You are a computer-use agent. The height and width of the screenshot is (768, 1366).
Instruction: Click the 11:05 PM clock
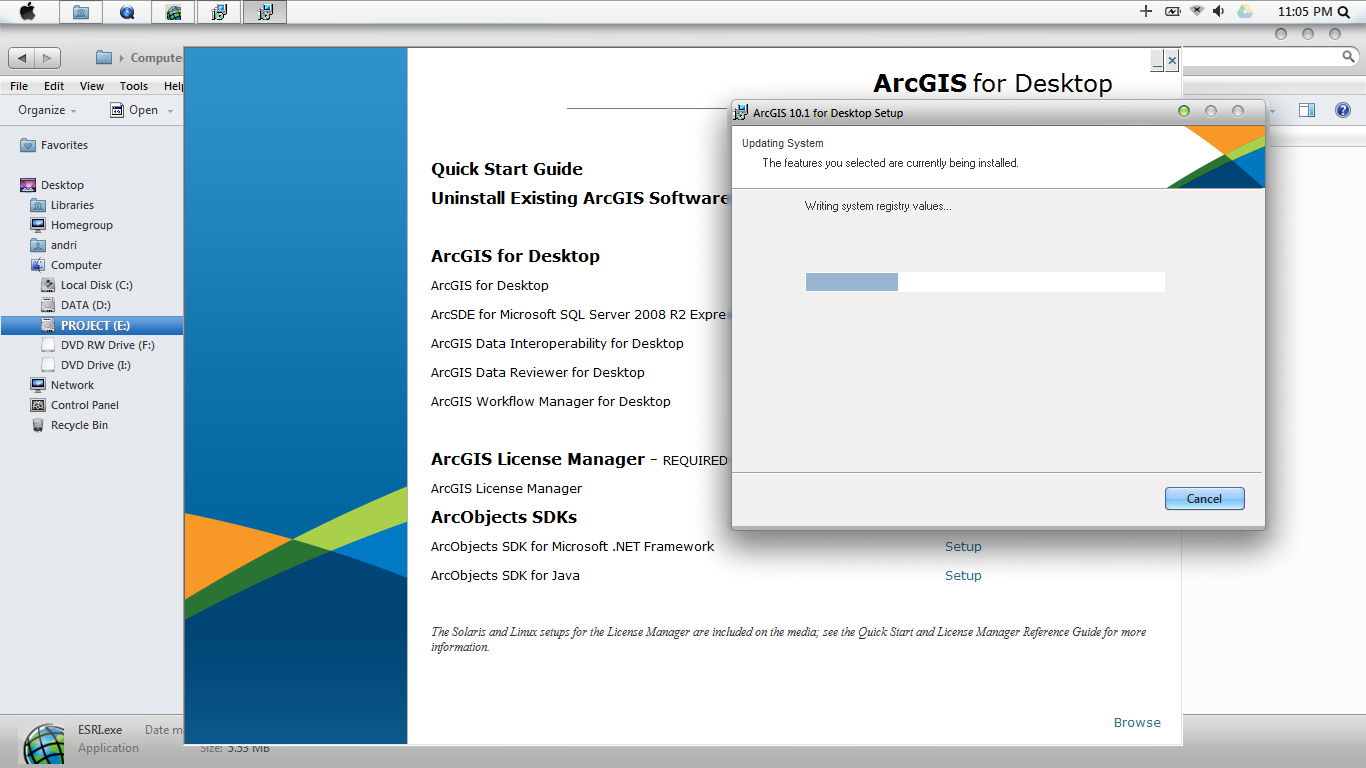click(1304, 11)
